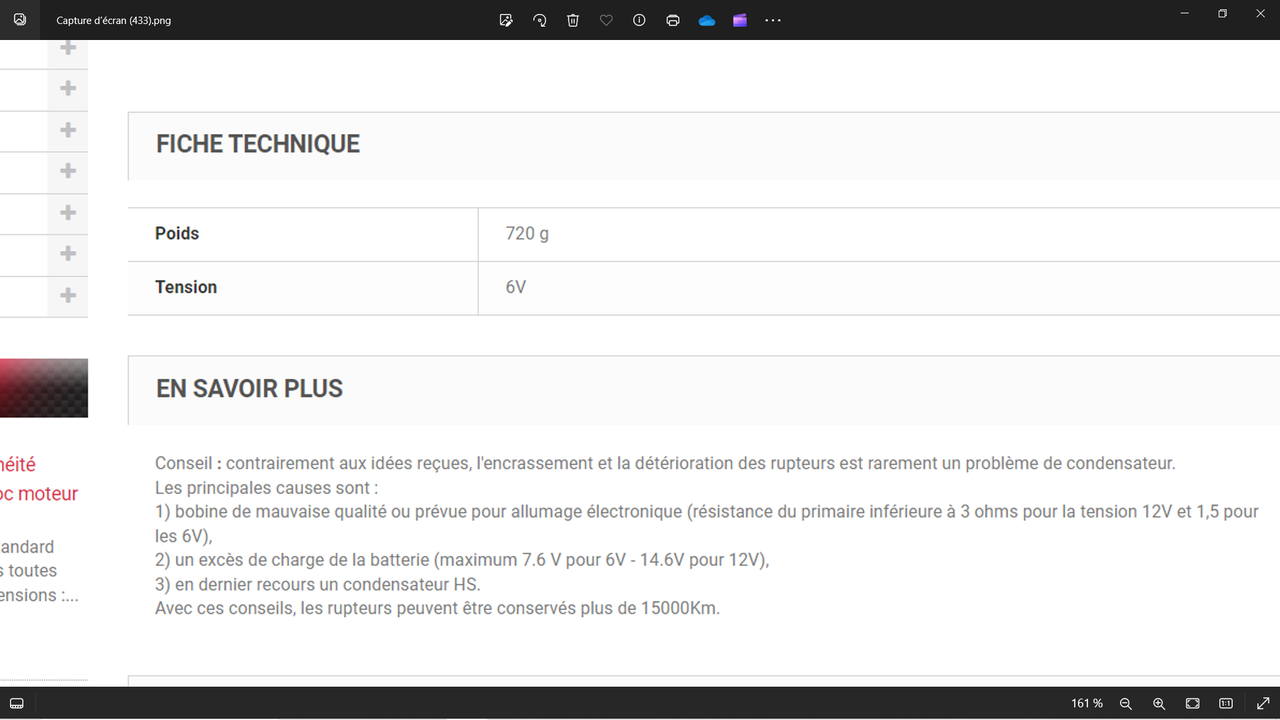Click the line '3) en dernier recours un condensateur HS.'

(x=318, y=584)
